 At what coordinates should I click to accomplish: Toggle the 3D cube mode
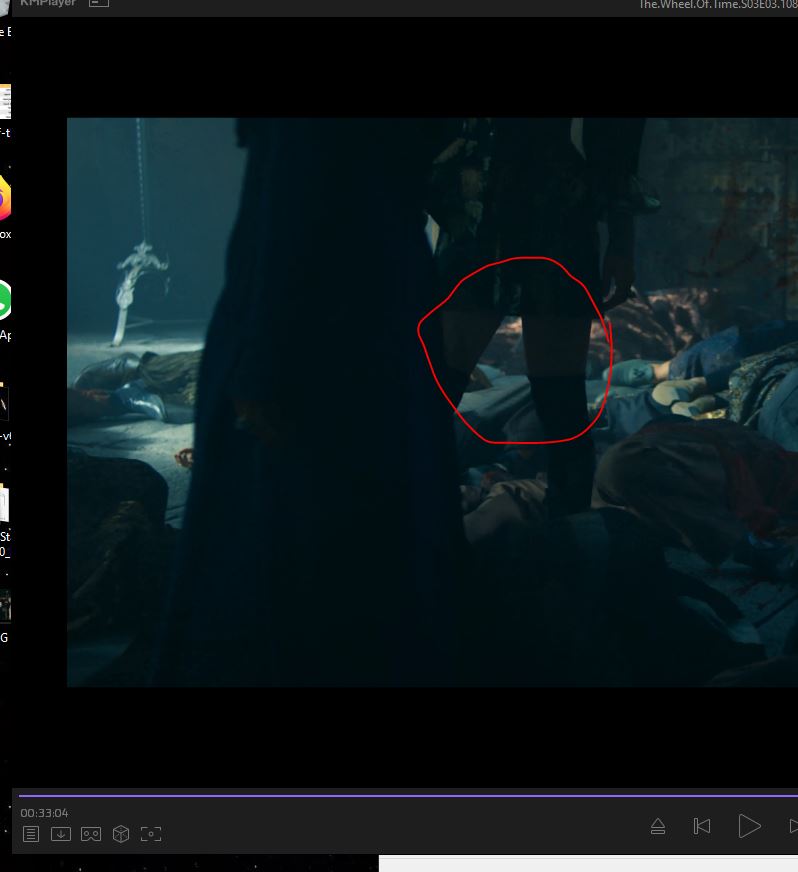(121, 834)
